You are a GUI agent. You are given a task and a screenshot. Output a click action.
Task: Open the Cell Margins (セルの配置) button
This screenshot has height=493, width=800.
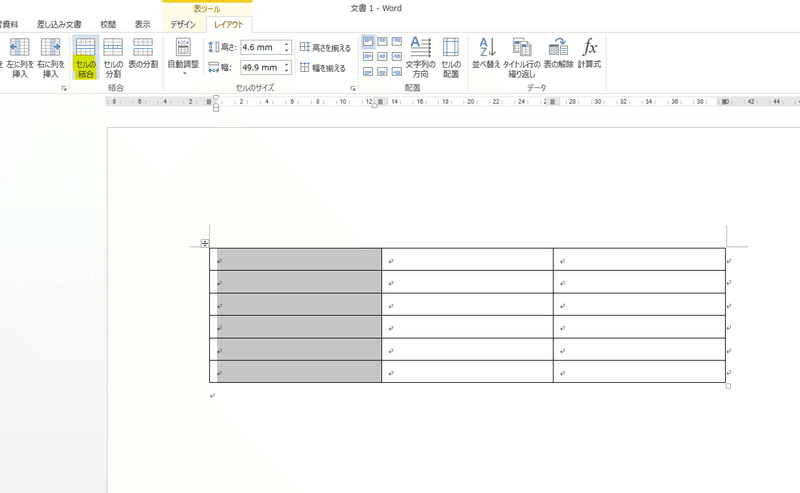(451, 58)
